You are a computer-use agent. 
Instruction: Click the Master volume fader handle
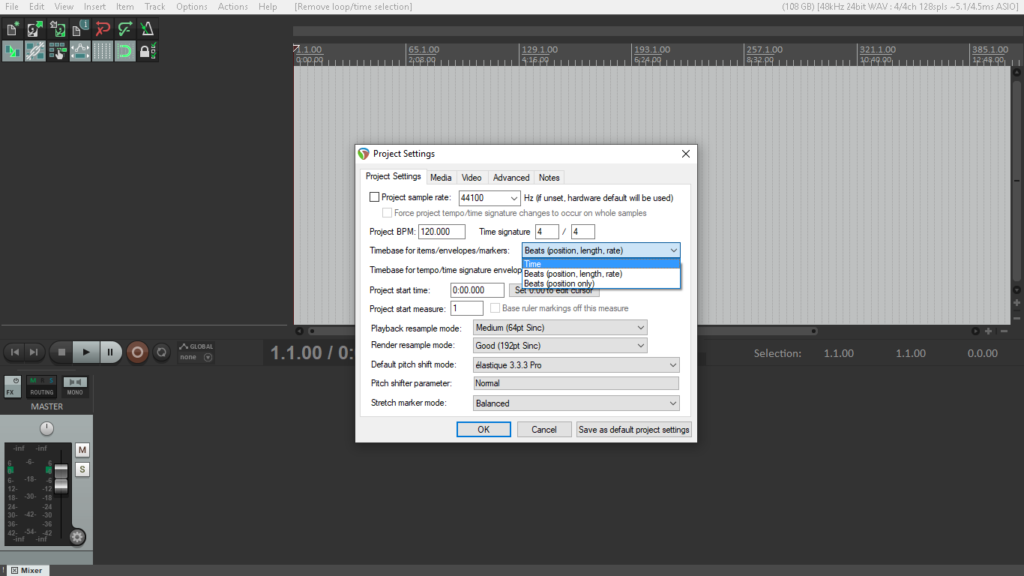(x=61, y=478)
